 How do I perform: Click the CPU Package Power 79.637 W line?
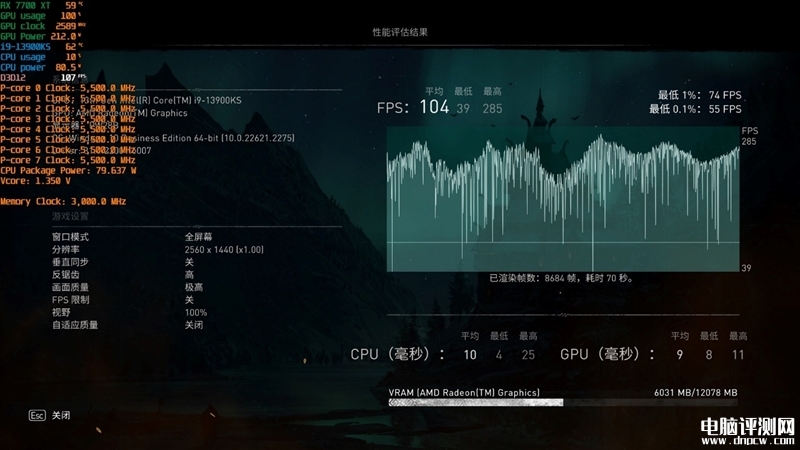(x=68, y=170)
